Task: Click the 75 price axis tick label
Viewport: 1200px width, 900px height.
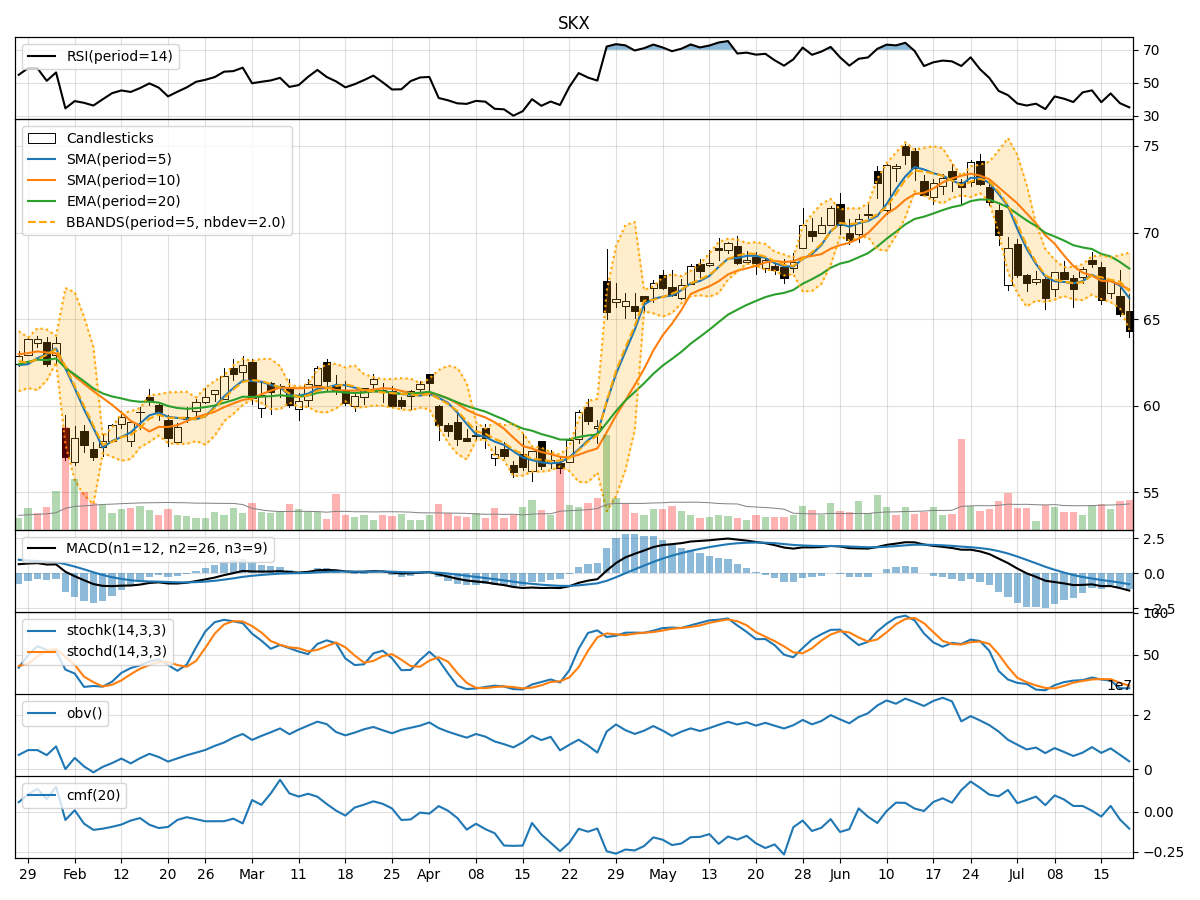Action: click(1151, 146)
